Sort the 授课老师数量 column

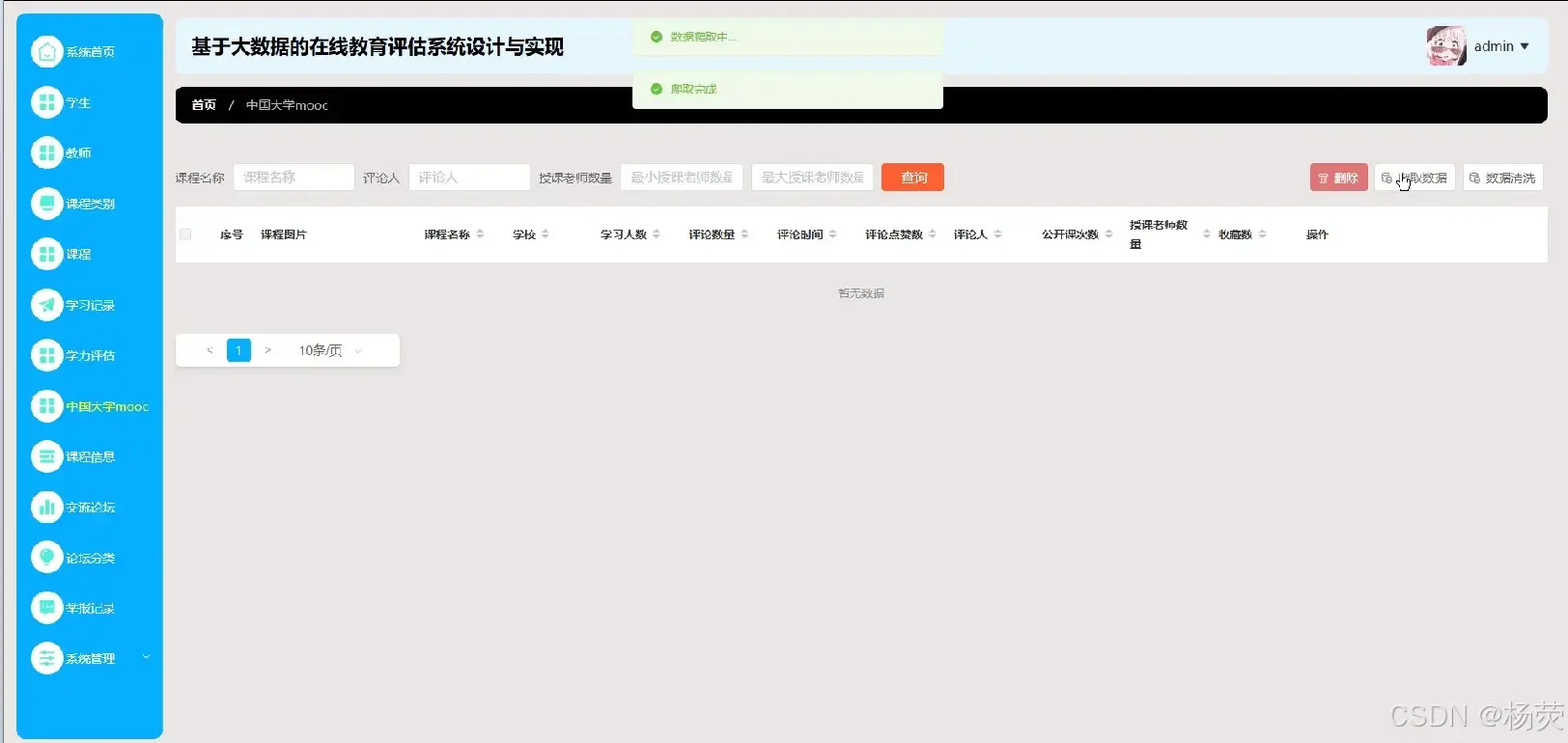(1206, 234)
